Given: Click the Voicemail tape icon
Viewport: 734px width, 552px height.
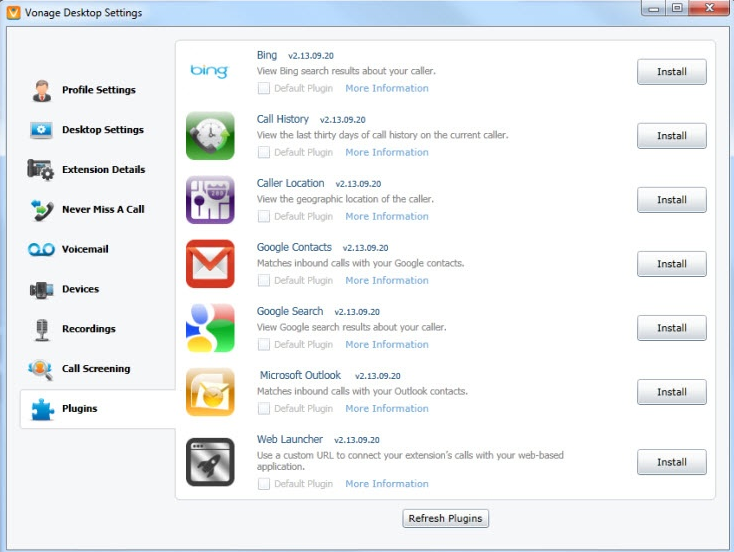Looking at the screenshot, I should click(x=41, y=249).
